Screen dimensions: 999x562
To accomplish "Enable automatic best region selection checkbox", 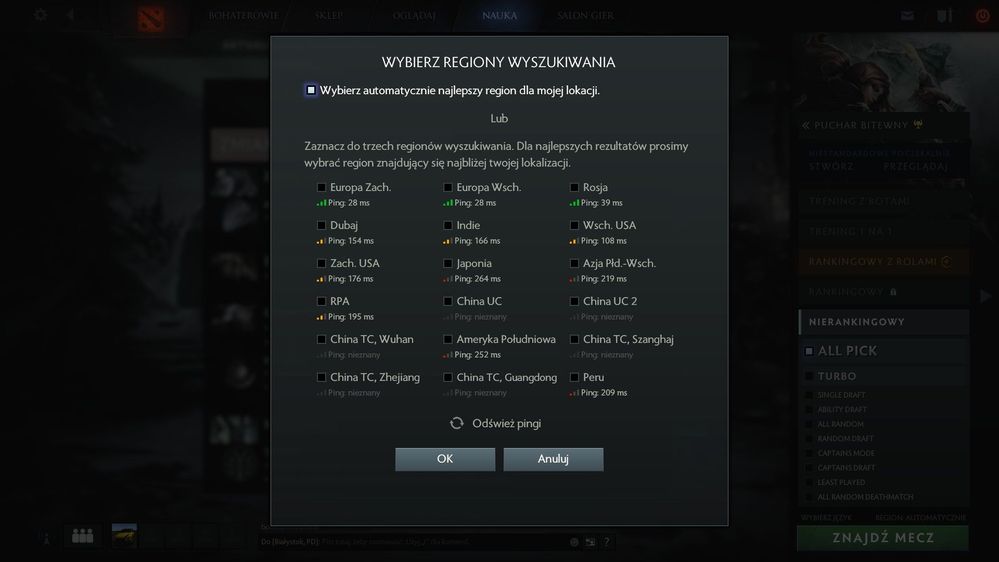I will coord(311,90).
